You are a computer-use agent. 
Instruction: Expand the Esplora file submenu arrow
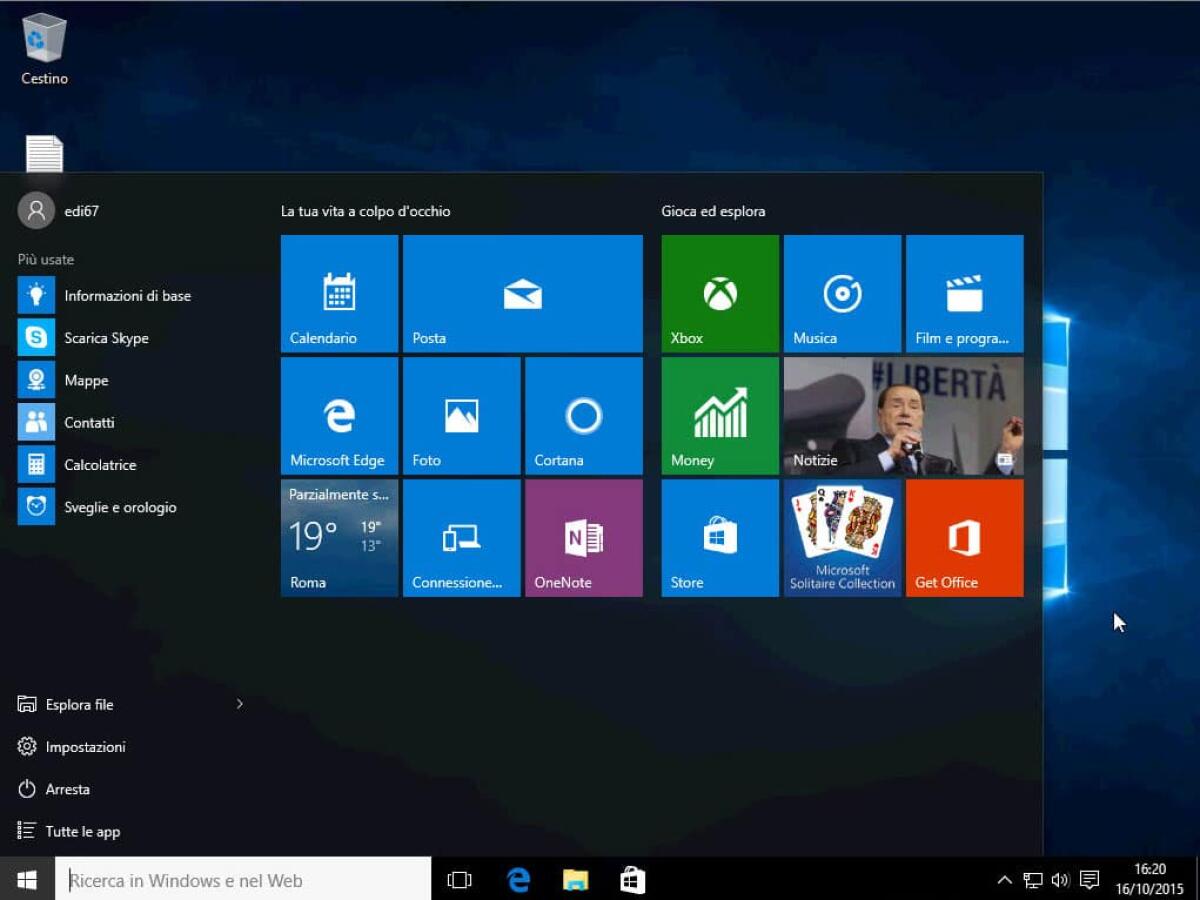239,704
